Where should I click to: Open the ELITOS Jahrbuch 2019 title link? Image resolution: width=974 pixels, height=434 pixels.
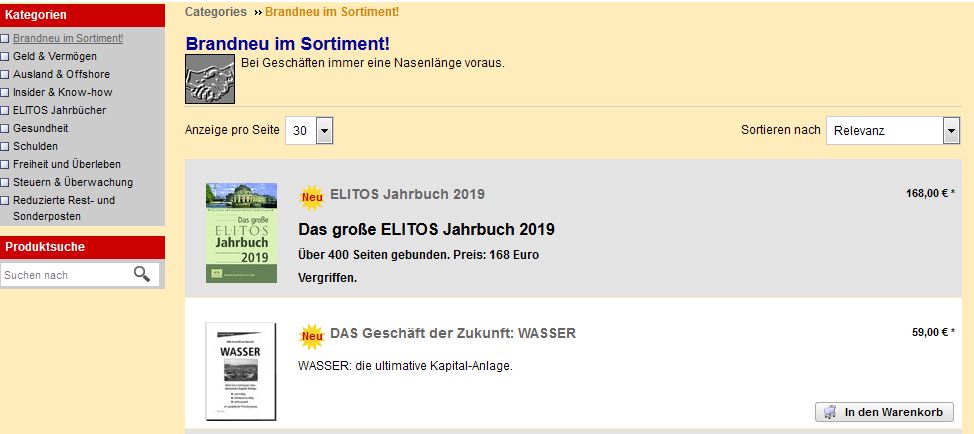coord(407,194)
